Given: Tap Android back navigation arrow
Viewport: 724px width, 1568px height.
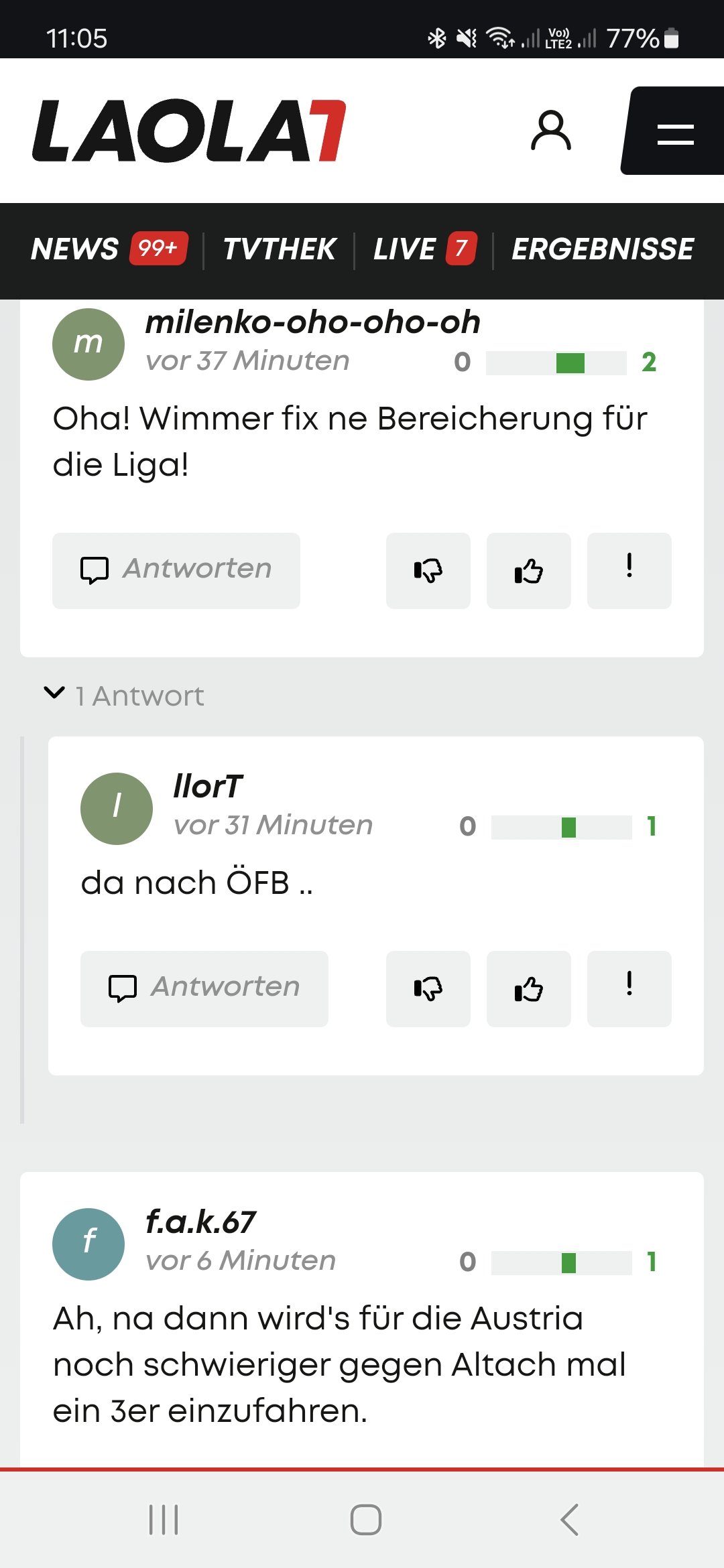Looking at the screenshot, I should (570, 1520).
